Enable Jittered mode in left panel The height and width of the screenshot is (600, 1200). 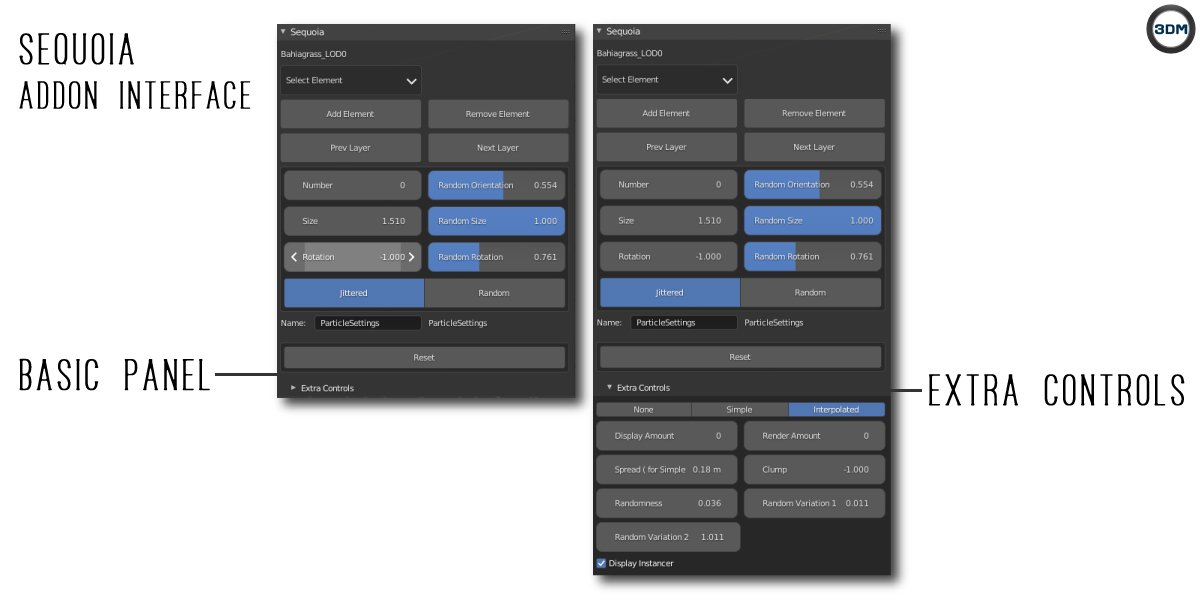tap(354, 293)
